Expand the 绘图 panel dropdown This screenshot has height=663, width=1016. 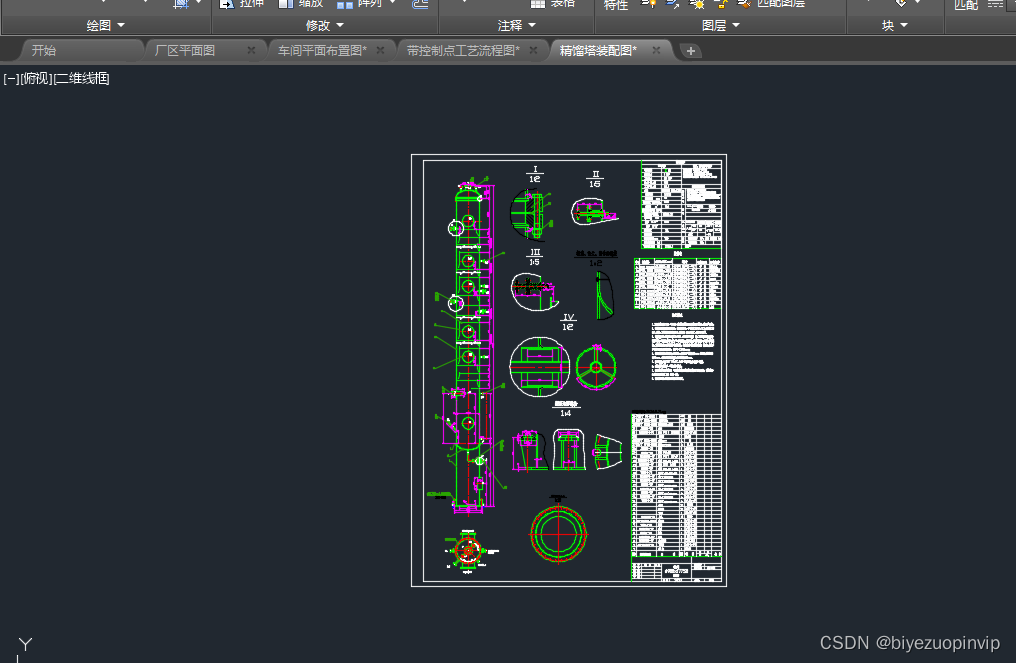click(106, 25)
